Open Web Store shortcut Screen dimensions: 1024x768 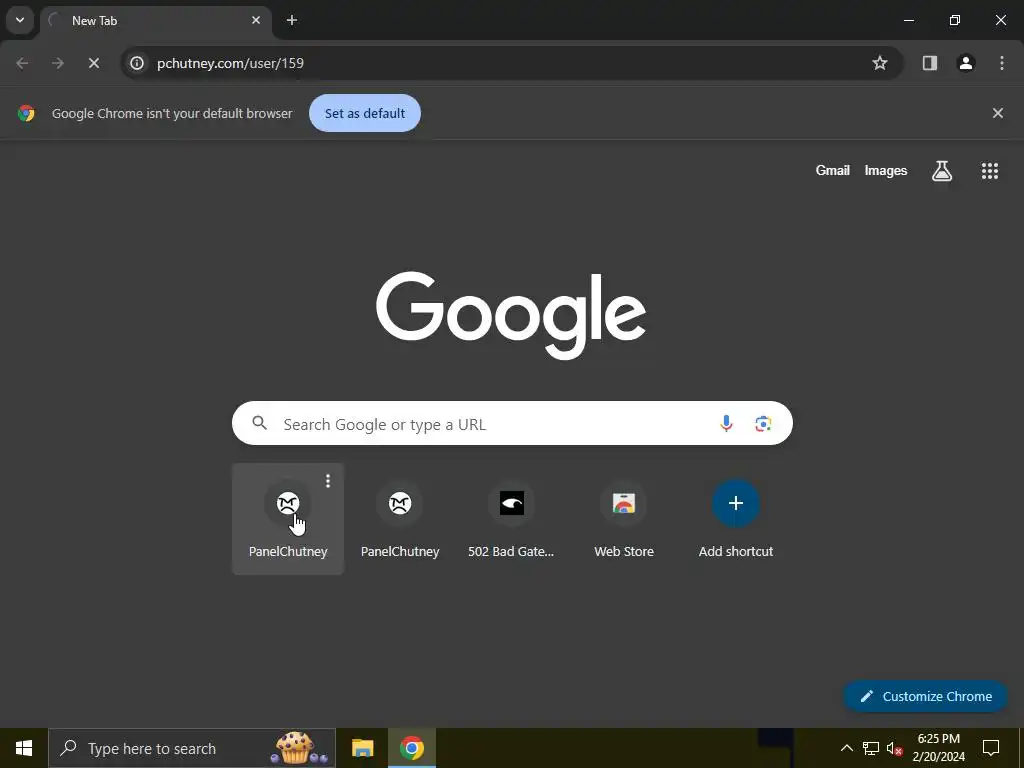pyautogui.click(x=624, y=519)
